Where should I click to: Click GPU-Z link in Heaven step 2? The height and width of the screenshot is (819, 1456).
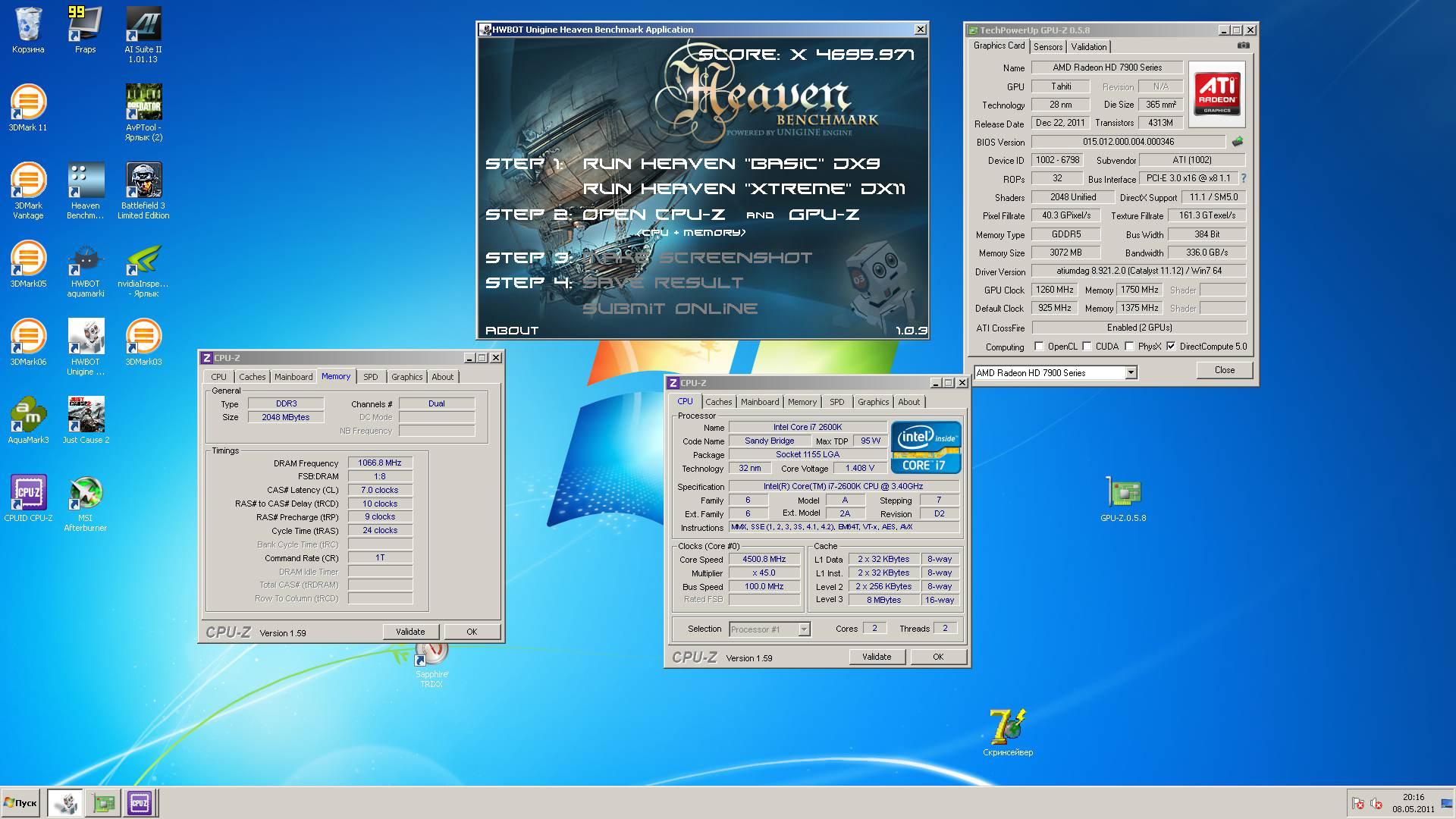coord(824,215)
